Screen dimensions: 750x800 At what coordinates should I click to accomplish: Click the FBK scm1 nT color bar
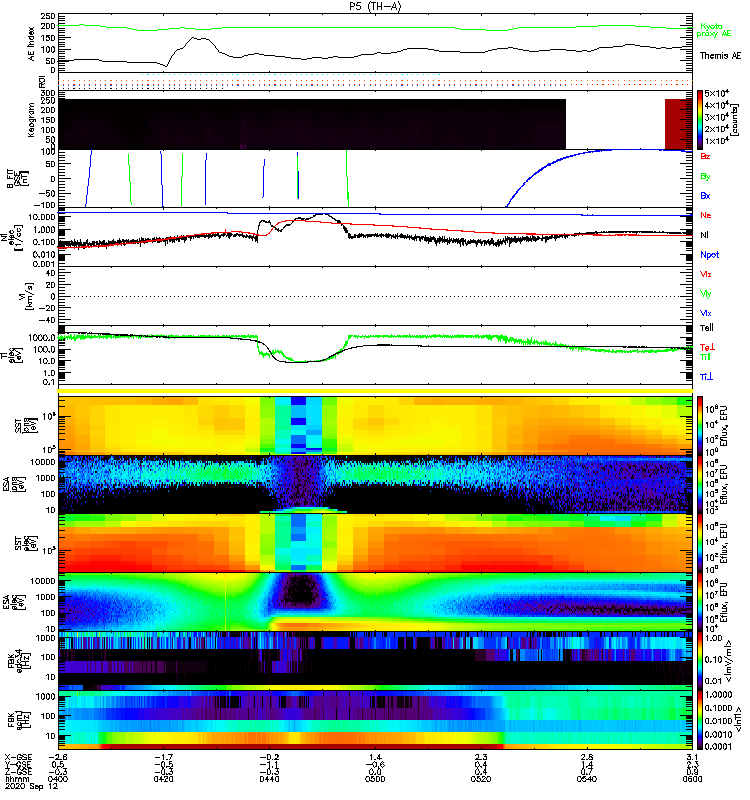[701, 720]
